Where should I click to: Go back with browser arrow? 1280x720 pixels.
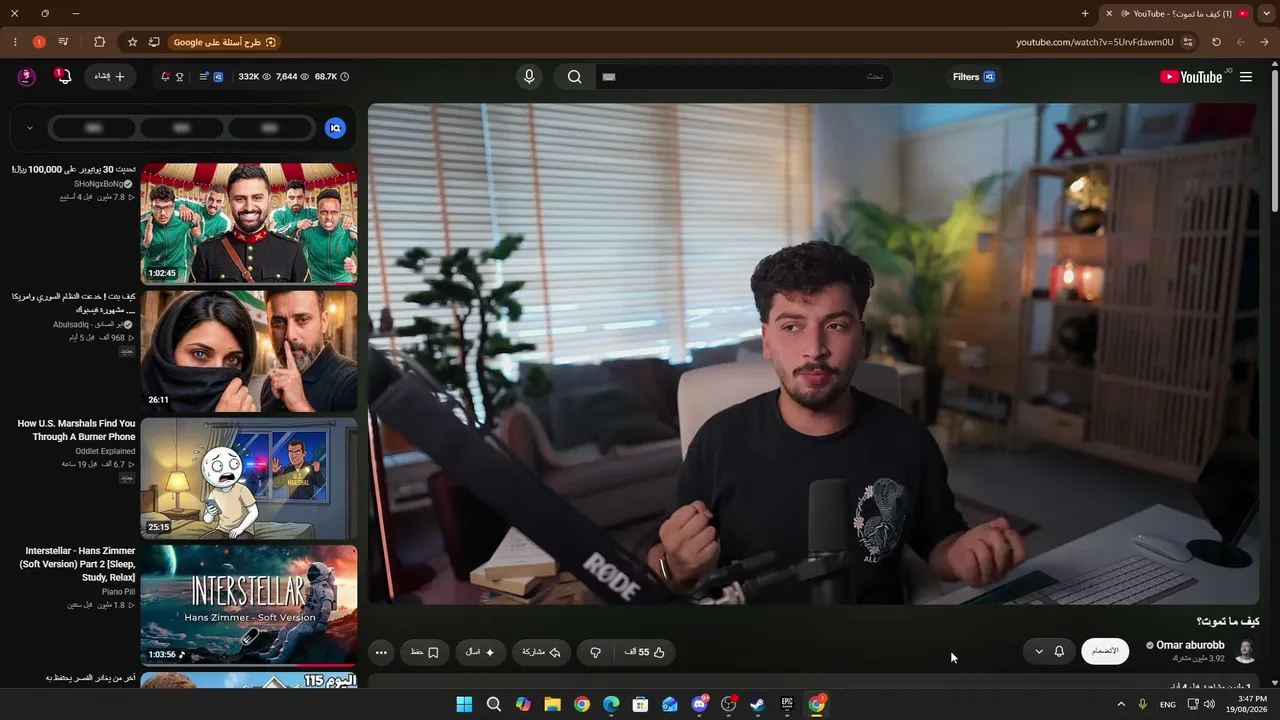click(1265, 42)
